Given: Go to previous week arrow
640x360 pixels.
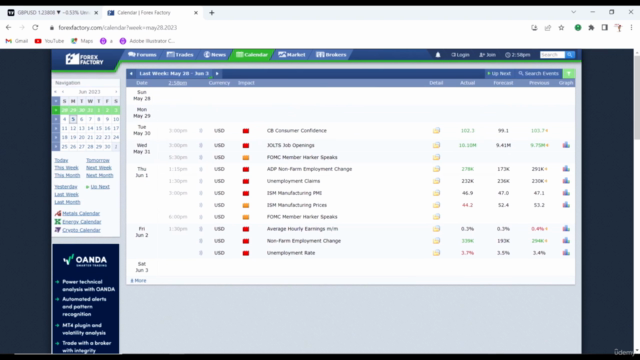Looking at the screenshot, I should (x=131, y=73).
